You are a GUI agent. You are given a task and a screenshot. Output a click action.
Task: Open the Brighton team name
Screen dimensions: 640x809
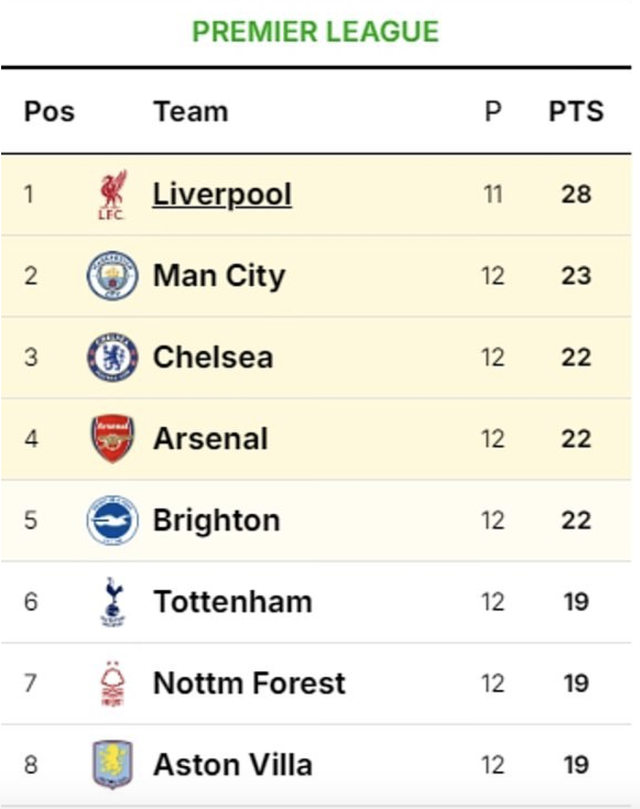[x=216, y=520]
